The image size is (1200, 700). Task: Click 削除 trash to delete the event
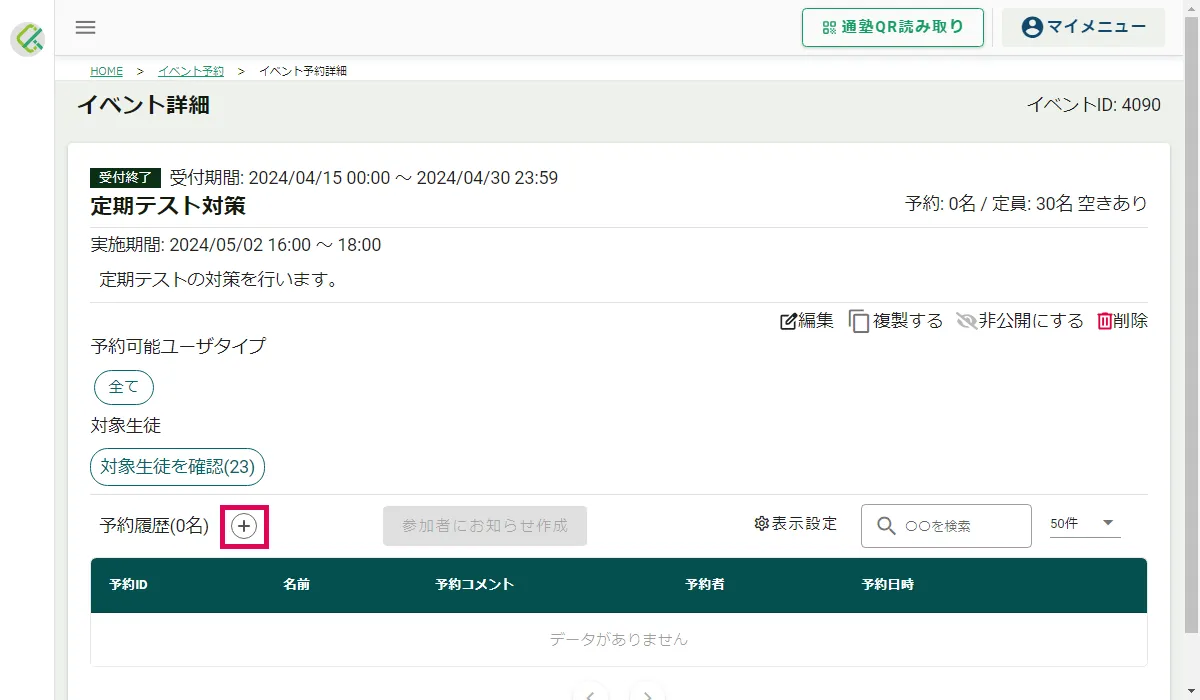coord(1122,321)
